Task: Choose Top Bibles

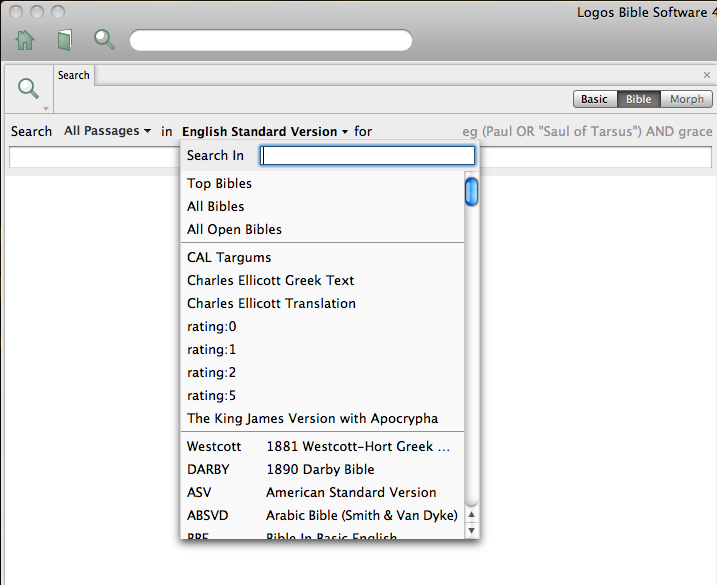Action: tap(322, 183)
